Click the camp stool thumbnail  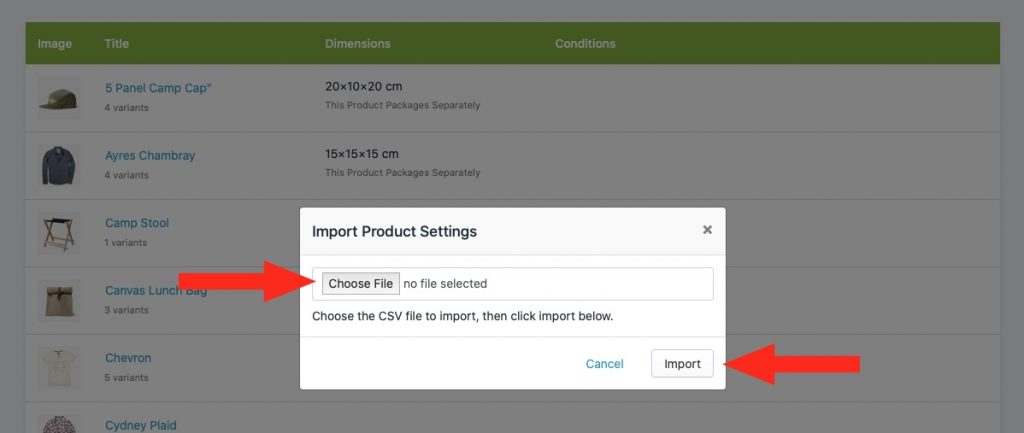click(58, 233)
